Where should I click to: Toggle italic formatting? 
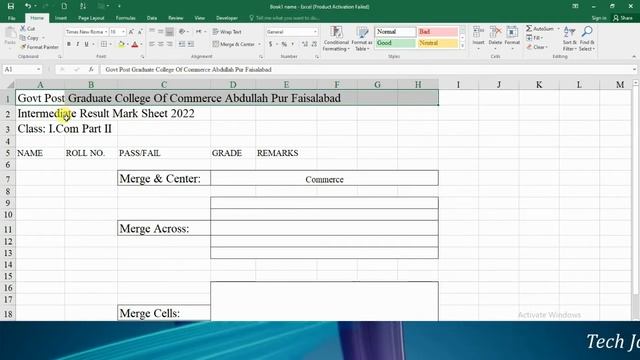(x=78, y=44)
